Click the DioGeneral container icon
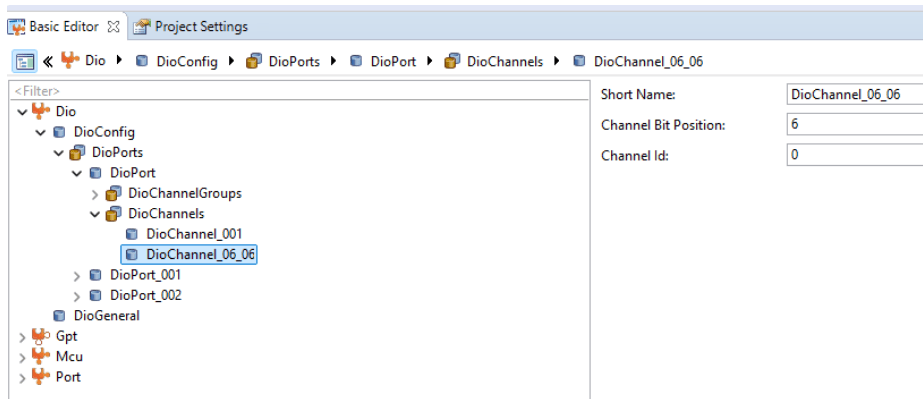This screenshot has width=923, height=399. [59, 316]
